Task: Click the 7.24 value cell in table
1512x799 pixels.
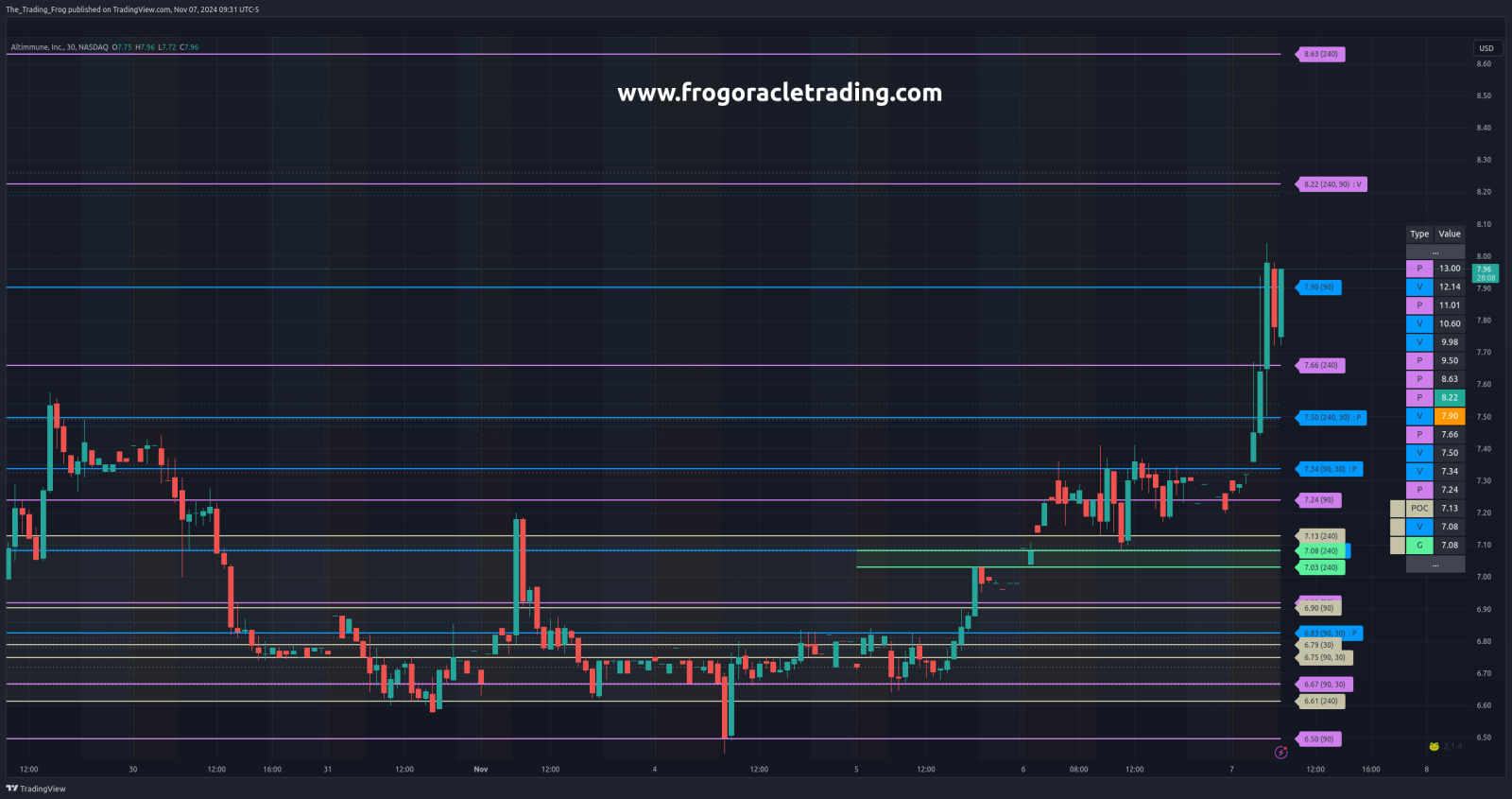Action: 1450,490
